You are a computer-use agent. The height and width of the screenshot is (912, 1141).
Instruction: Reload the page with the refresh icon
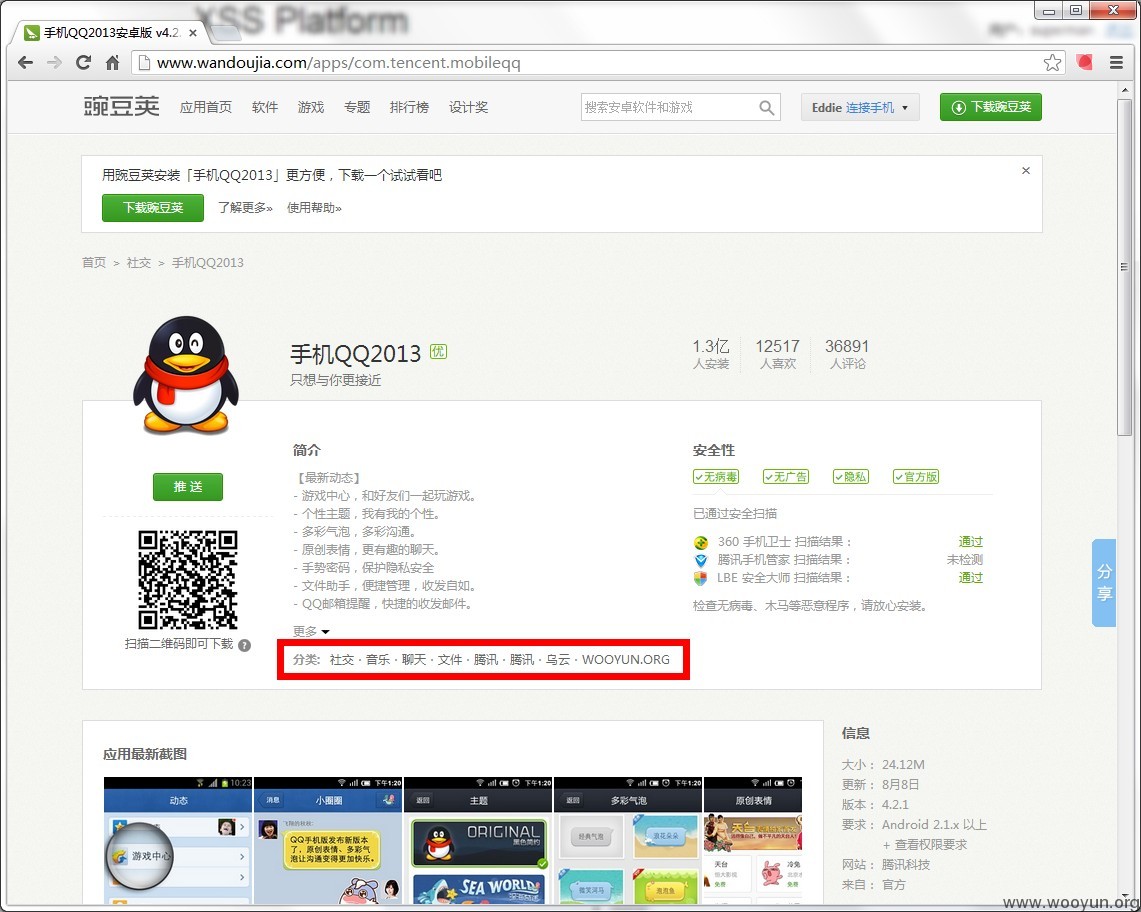pos(83,63)
